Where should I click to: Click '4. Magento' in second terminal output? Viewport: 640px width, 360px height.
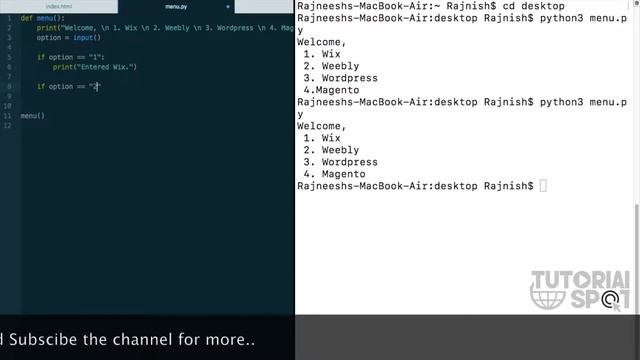(334, 174)
